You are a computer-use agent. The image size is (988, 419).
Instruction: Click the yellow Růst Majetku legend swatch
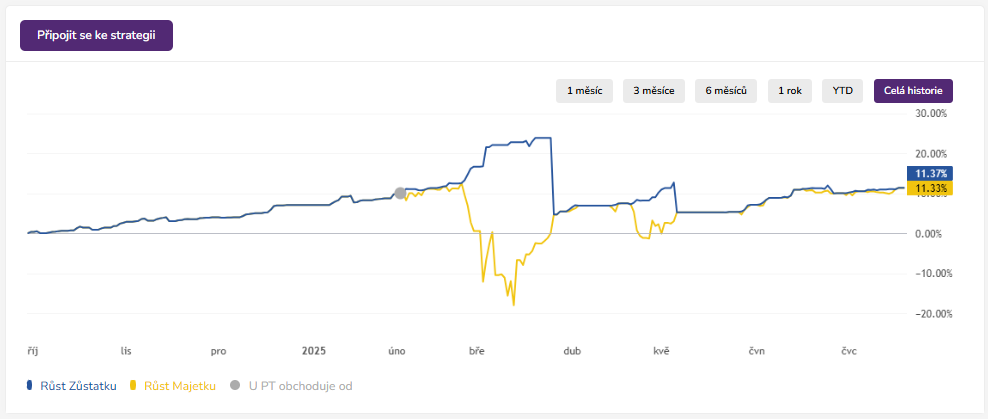coord(135,385)
